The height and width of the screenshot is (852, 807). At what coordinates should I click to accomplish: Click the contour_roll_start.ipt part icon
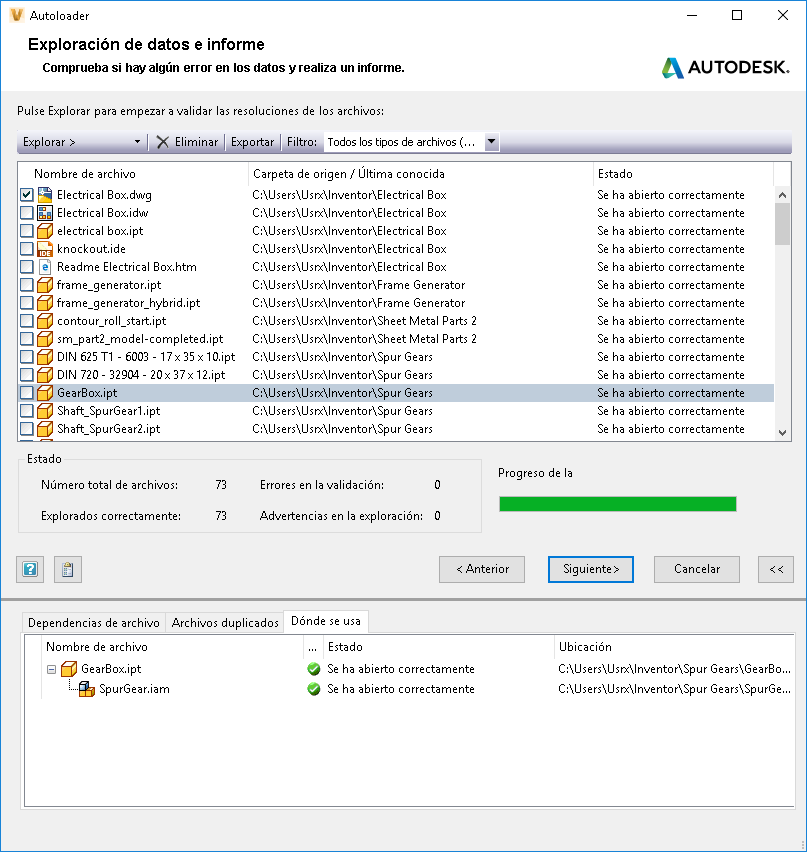45,321
